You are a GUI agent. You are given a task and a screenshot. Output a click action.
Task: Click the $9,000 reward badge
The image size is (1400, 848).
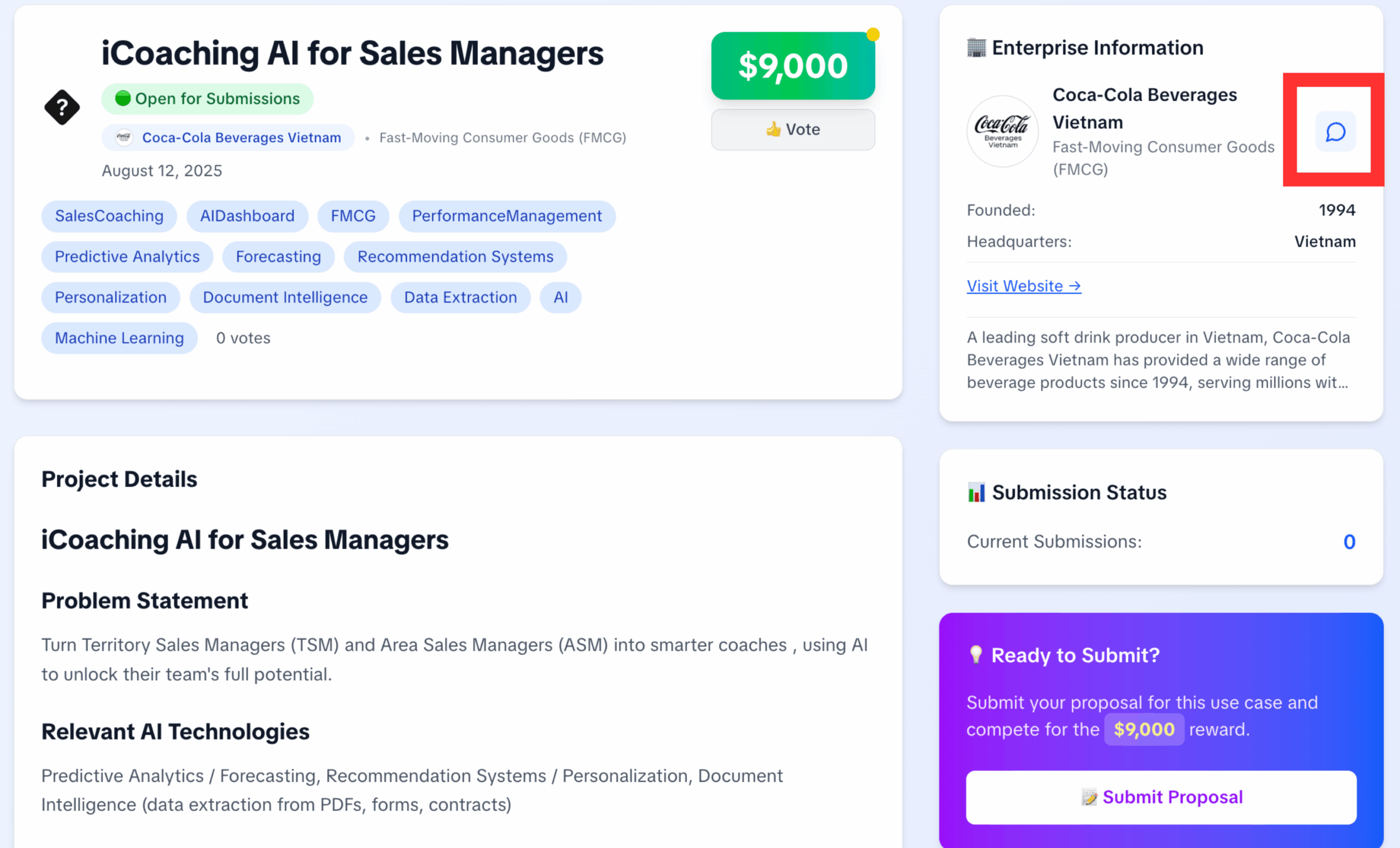point(792,66)
